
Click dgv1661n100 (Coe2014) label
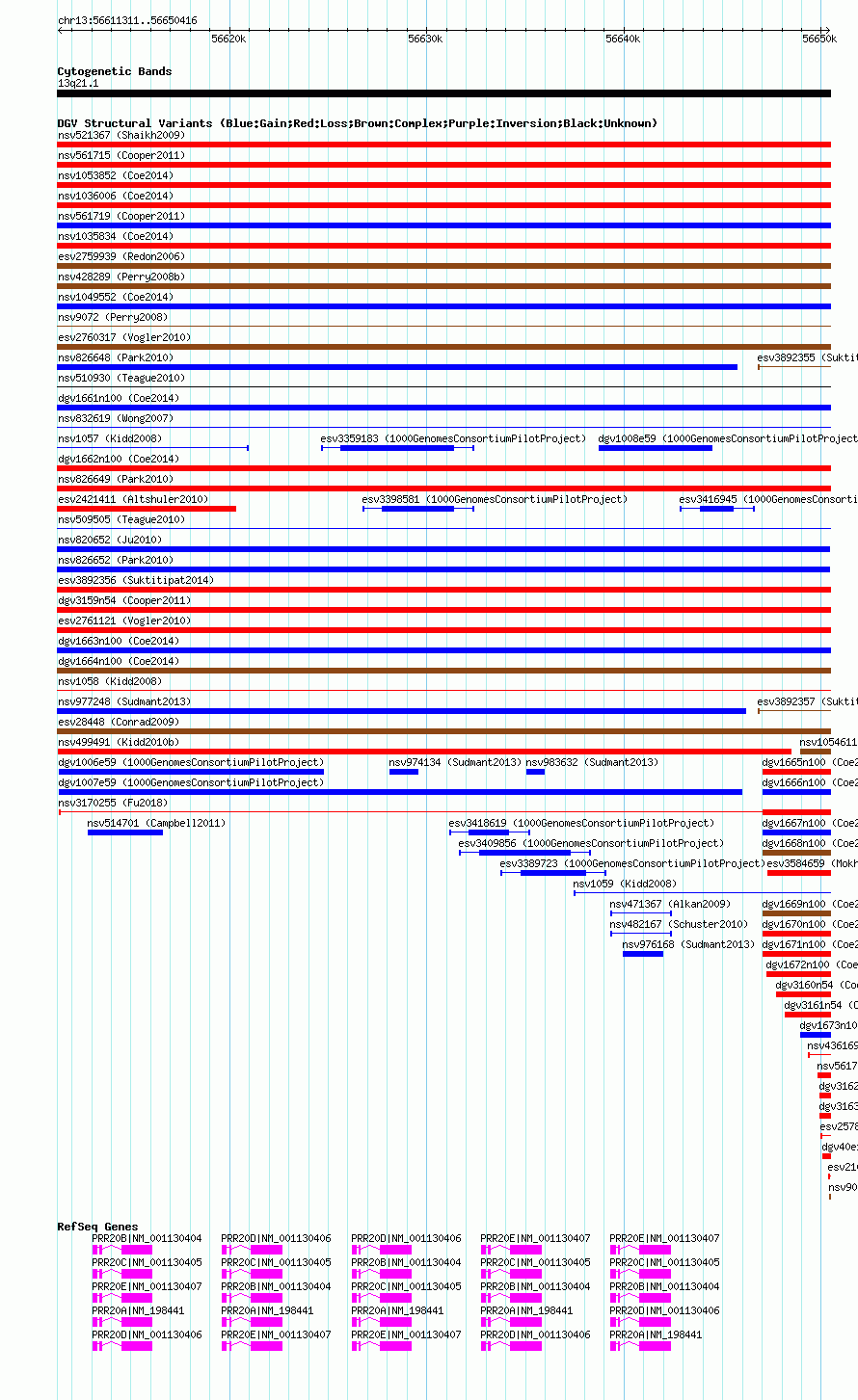coord(119,398)
